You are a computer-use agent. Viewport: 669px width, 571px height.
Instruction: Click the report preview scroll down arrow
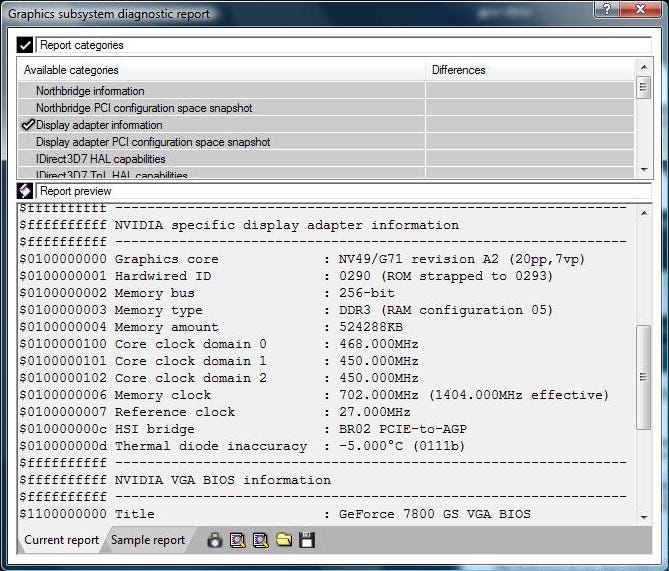pos(644,517)
